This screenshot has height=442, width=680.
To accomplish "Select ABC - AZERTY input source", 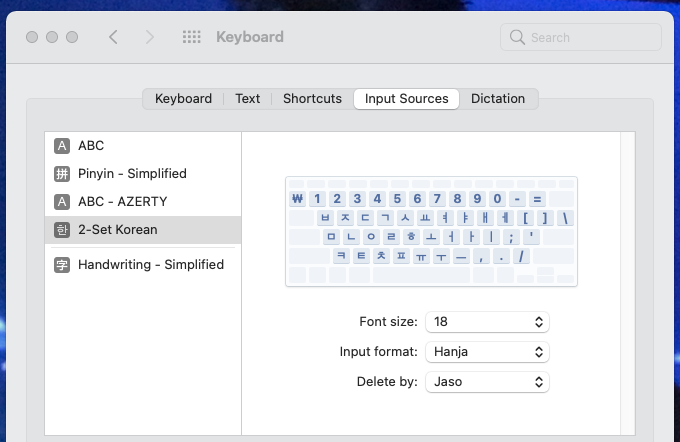I will (x=123, y=202).
